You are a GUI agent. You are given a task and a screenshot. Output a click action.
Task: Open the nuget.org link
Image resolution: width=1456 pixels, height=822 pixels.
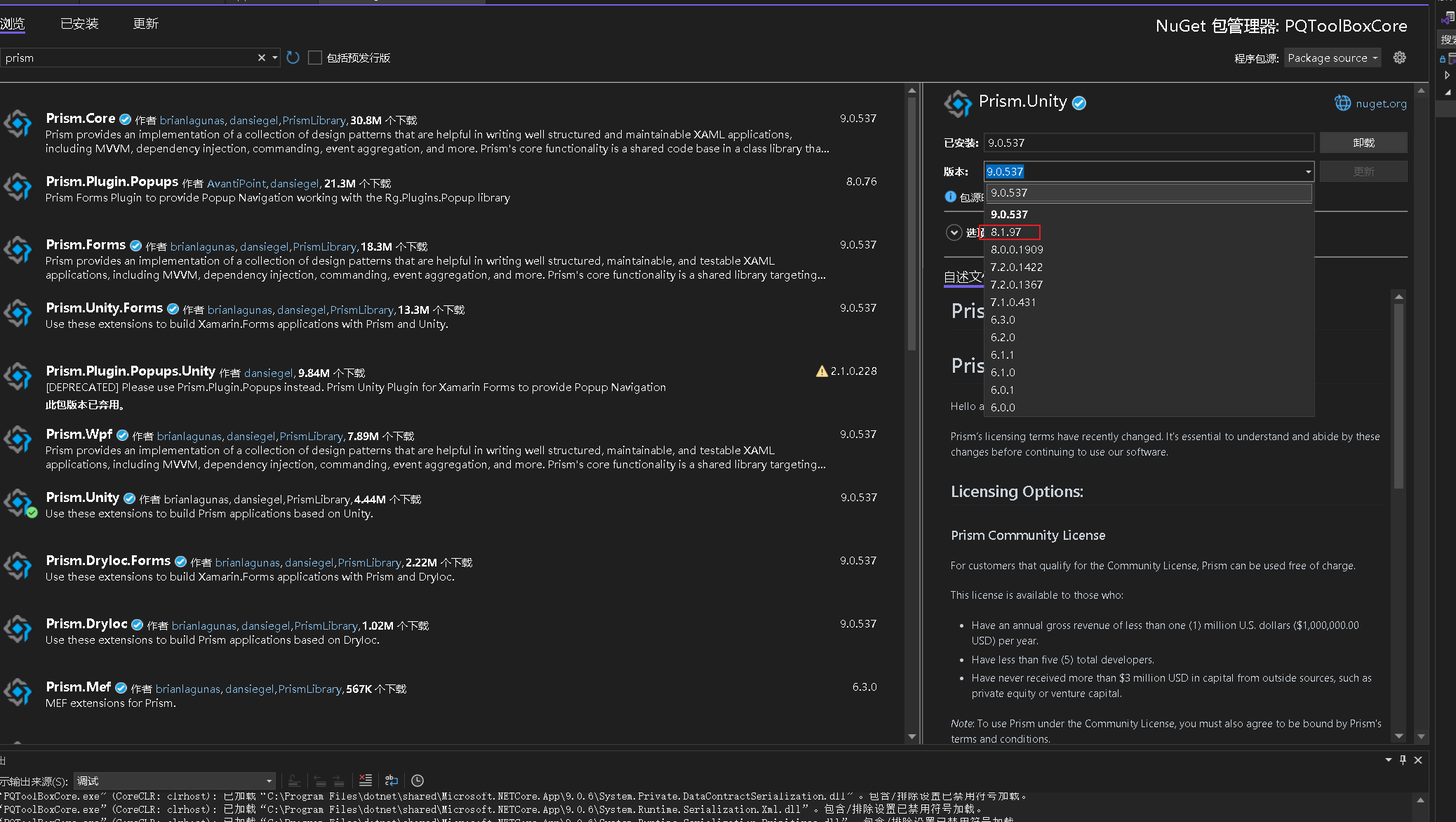pos(1381,104)
